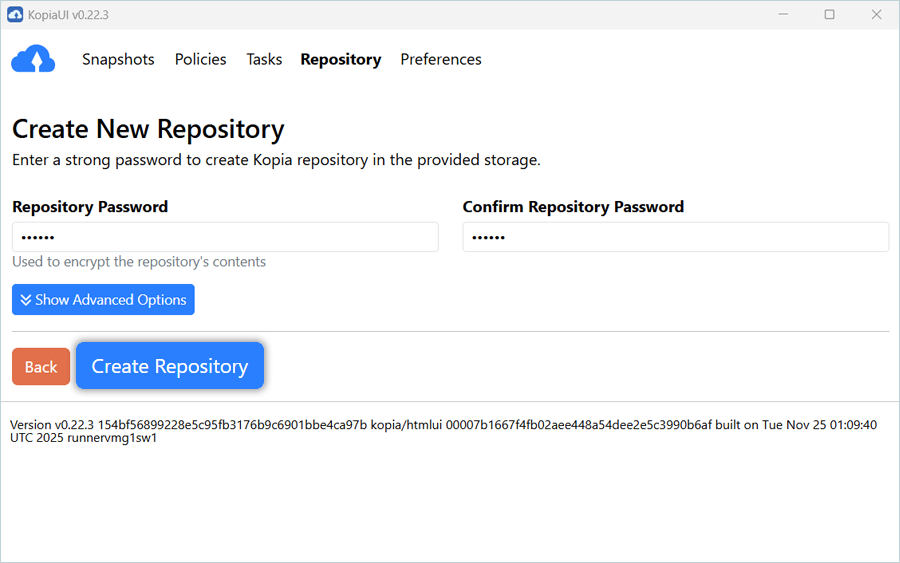This screenshot has width=900, height=563.
Task: Open the Snapshots tab
Action: 118,60
